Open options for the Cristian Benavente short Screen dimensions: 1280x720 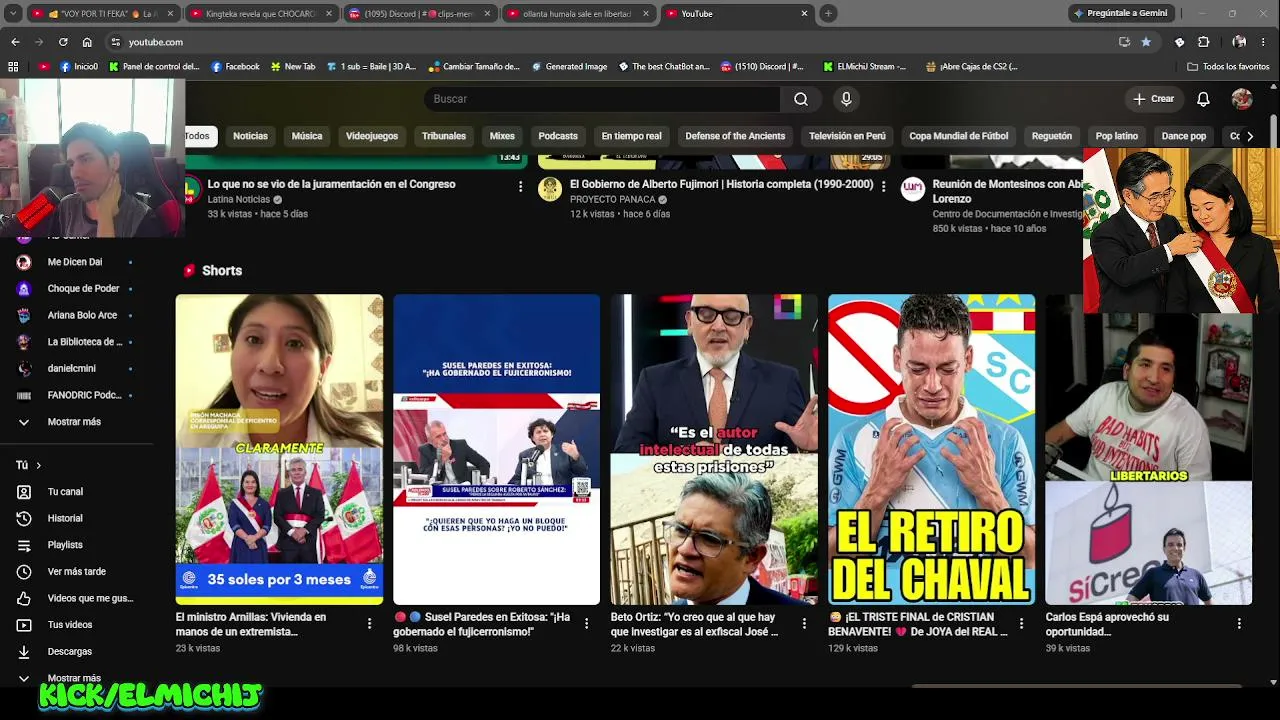[x=1021, y=624]
